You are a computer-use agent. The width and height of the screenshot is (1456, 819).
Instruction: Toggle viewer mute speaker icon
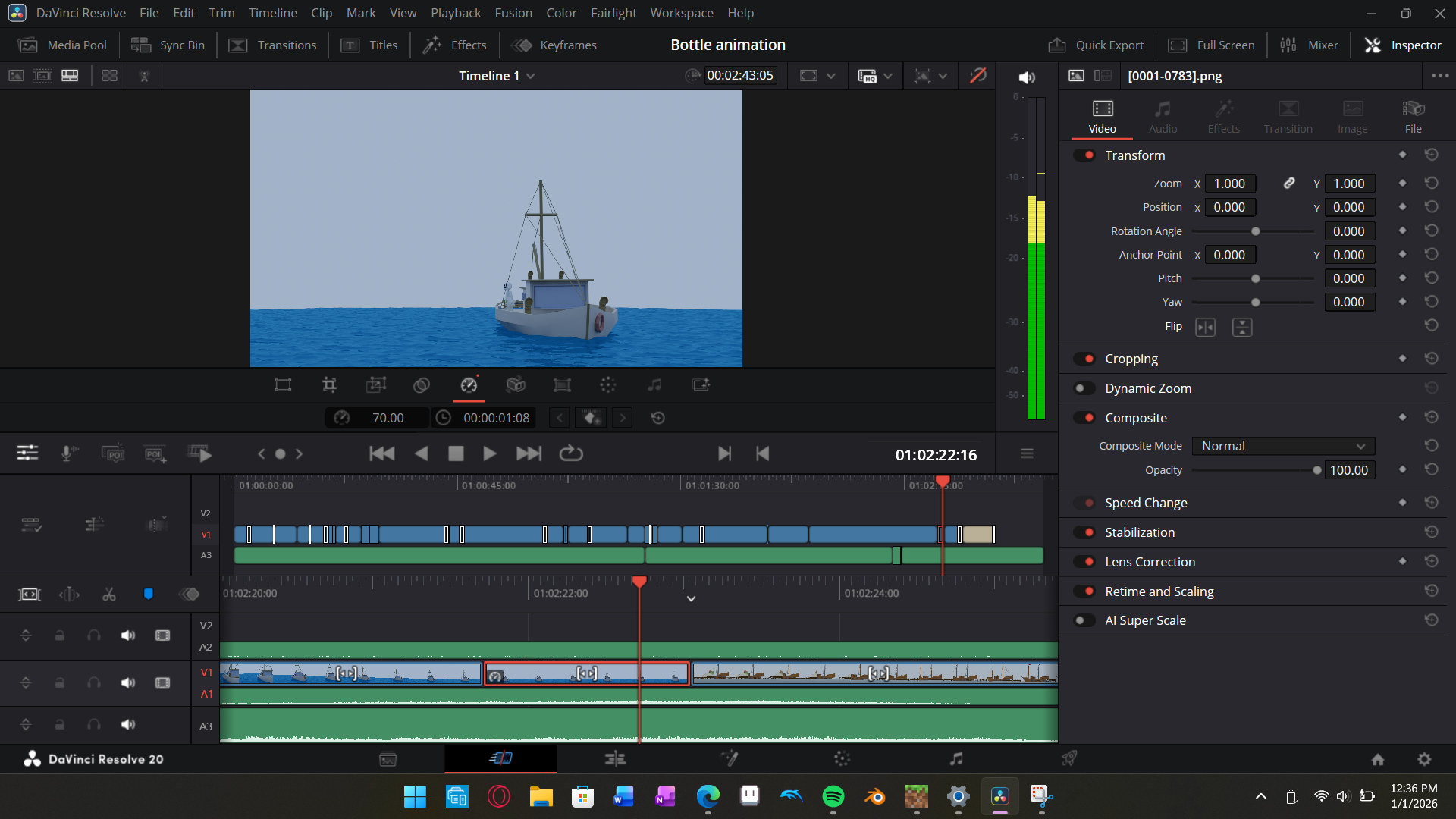(1027, 77)
